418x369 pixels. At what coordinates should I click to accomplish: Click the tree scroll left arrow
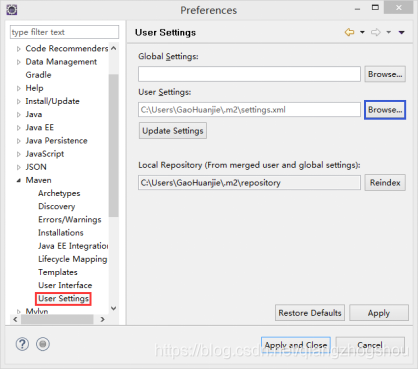coord(15,319)
